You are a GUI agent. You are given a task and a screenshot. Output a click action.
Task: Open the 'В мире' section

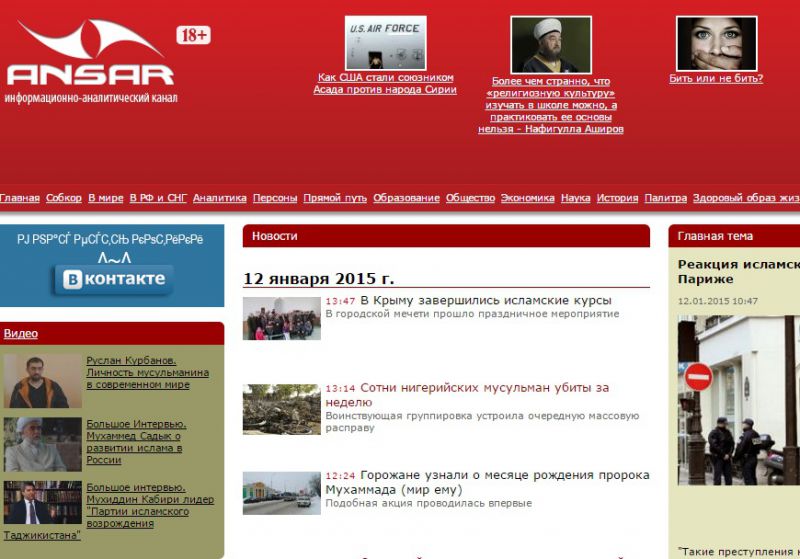[x=106, y=198]
